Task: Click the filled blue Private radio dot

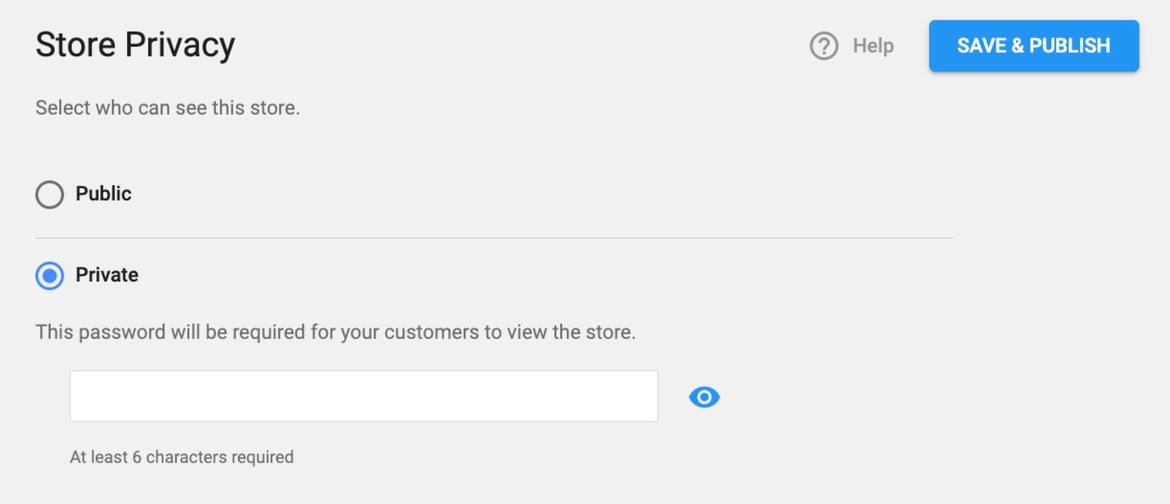Action: [50, 276]
